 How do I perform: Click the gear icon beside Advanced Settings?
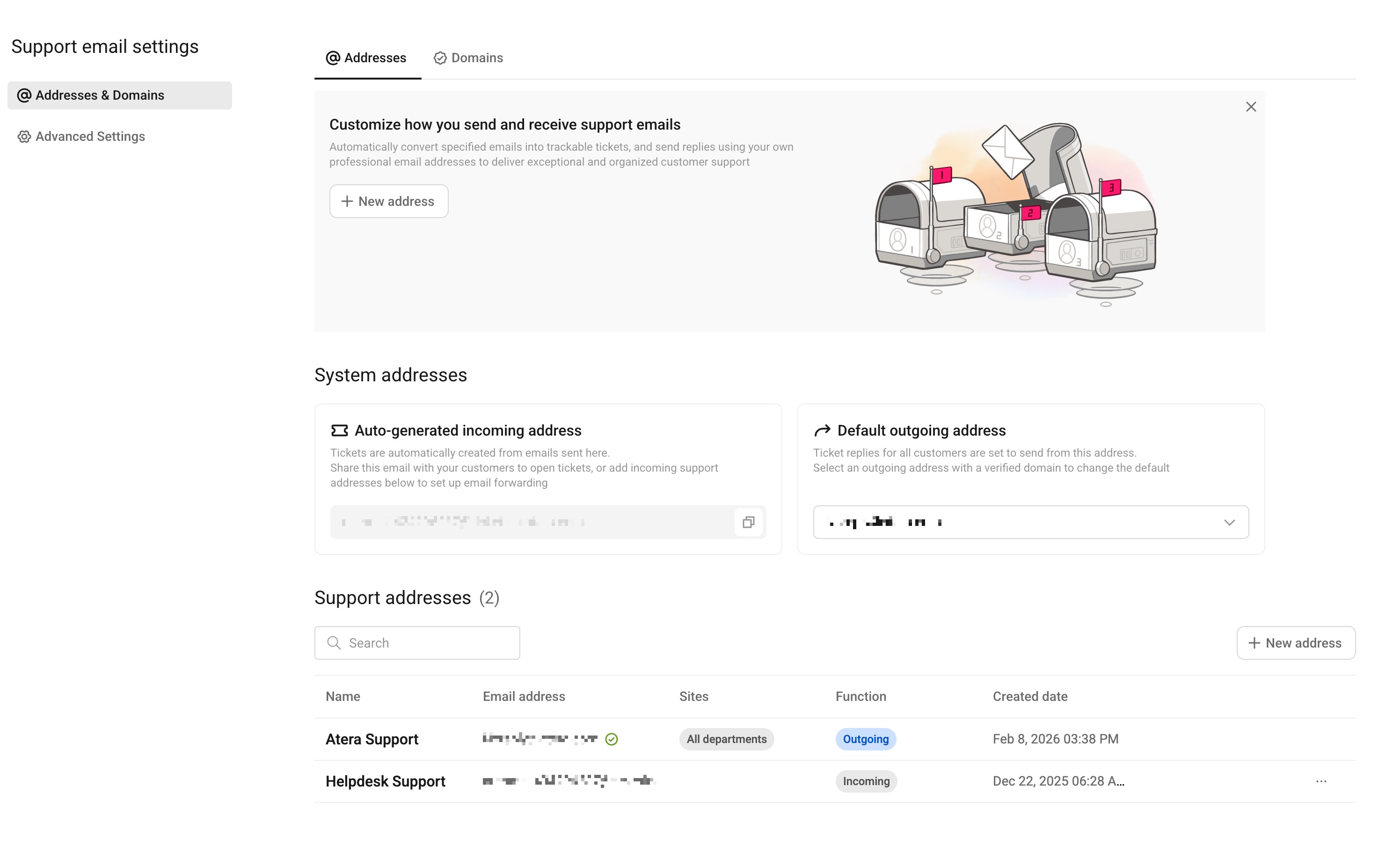pos(24,136)
